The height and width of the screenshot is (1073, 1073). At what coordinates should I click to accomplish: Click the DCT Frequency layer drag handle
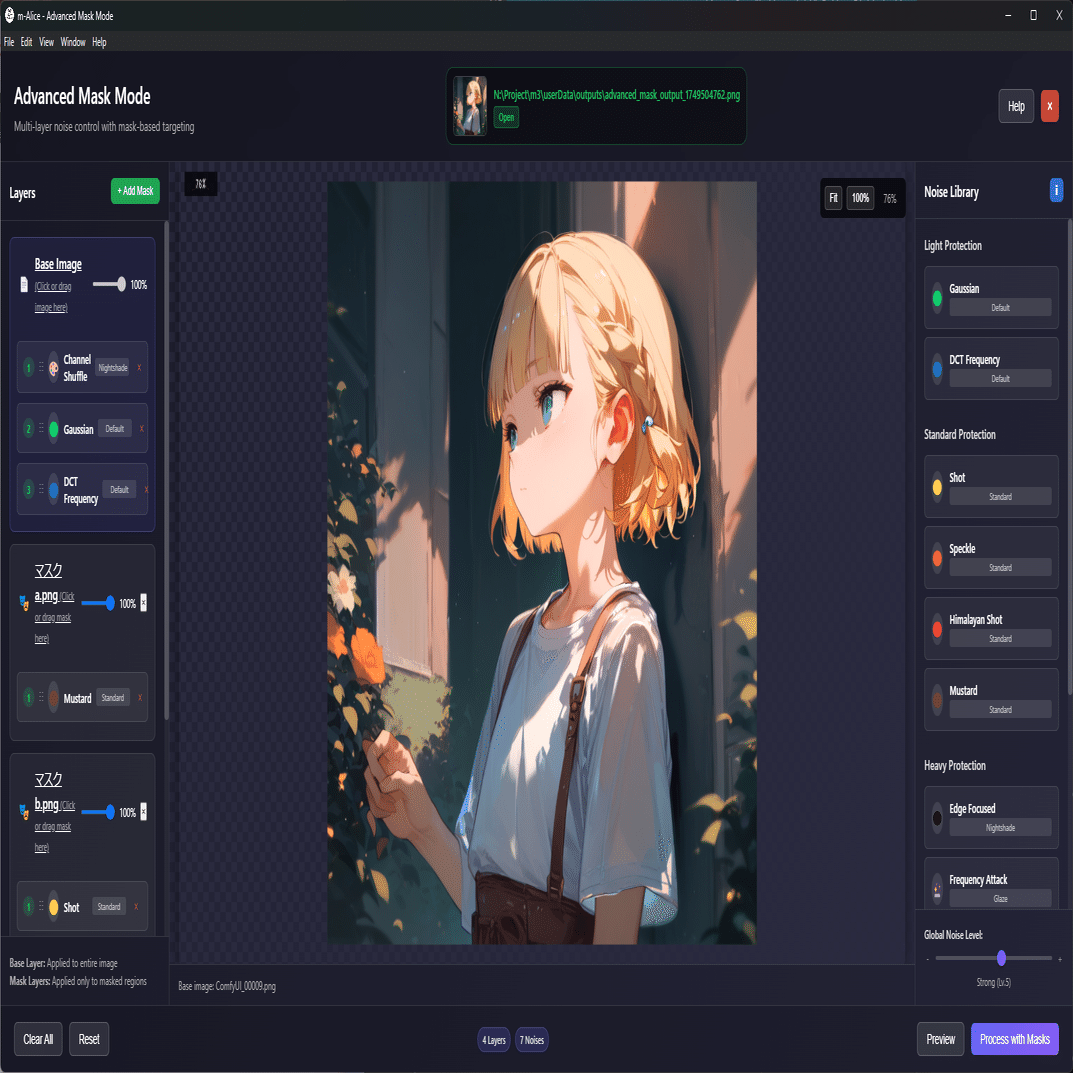click(41, 489)
